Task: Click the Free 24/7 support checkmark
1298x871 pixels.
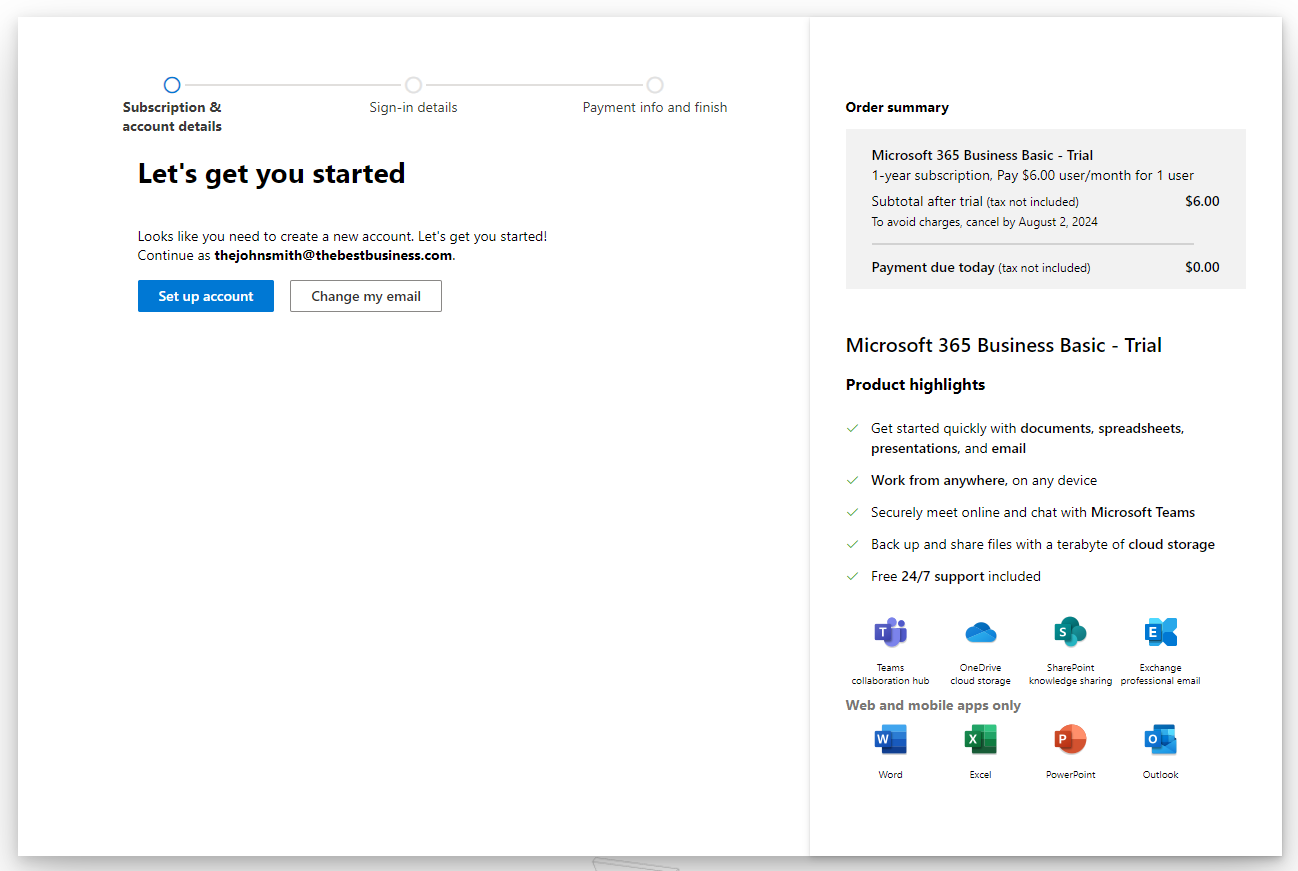Action: point(853,576)
